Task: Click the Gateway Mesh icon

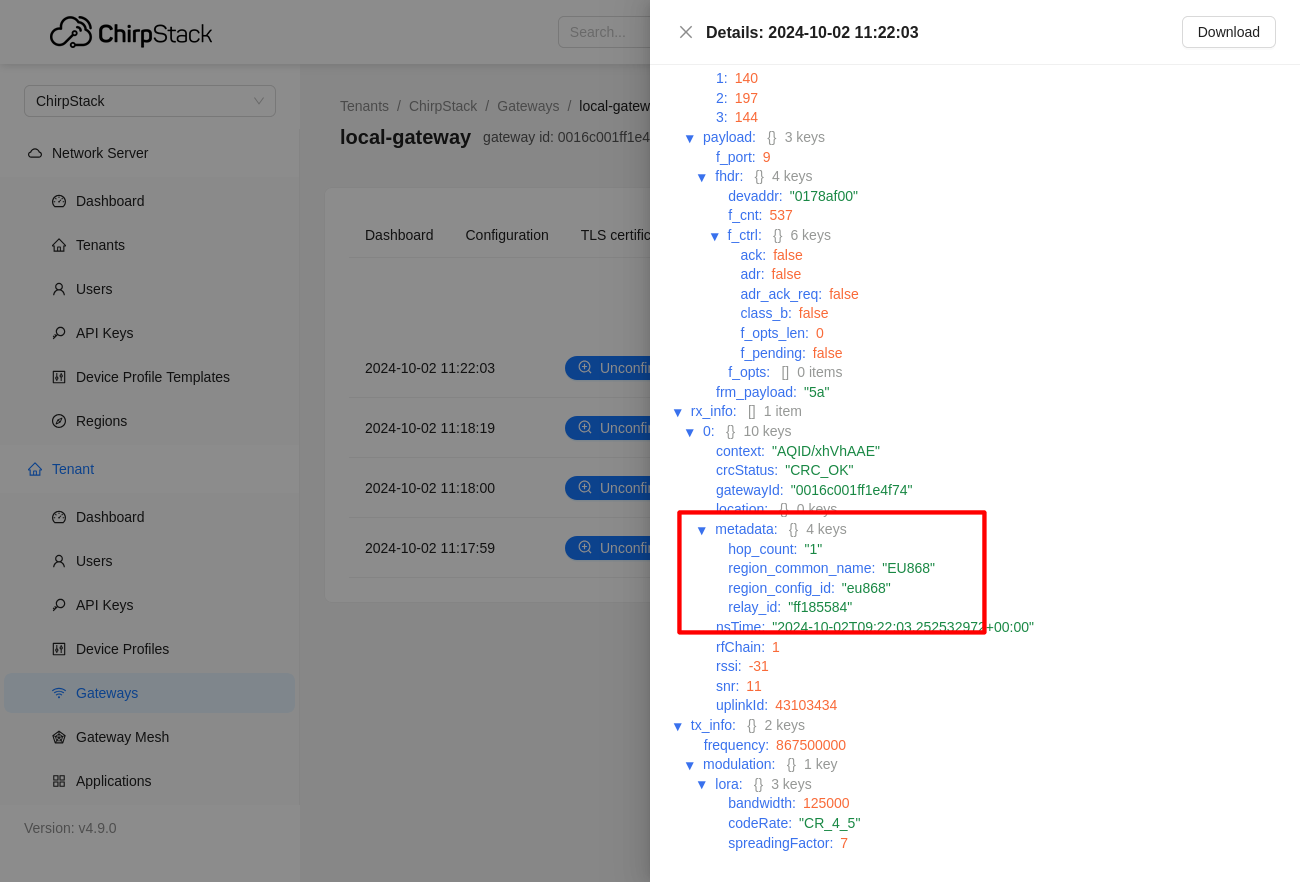Action: [x=59, y=737]
